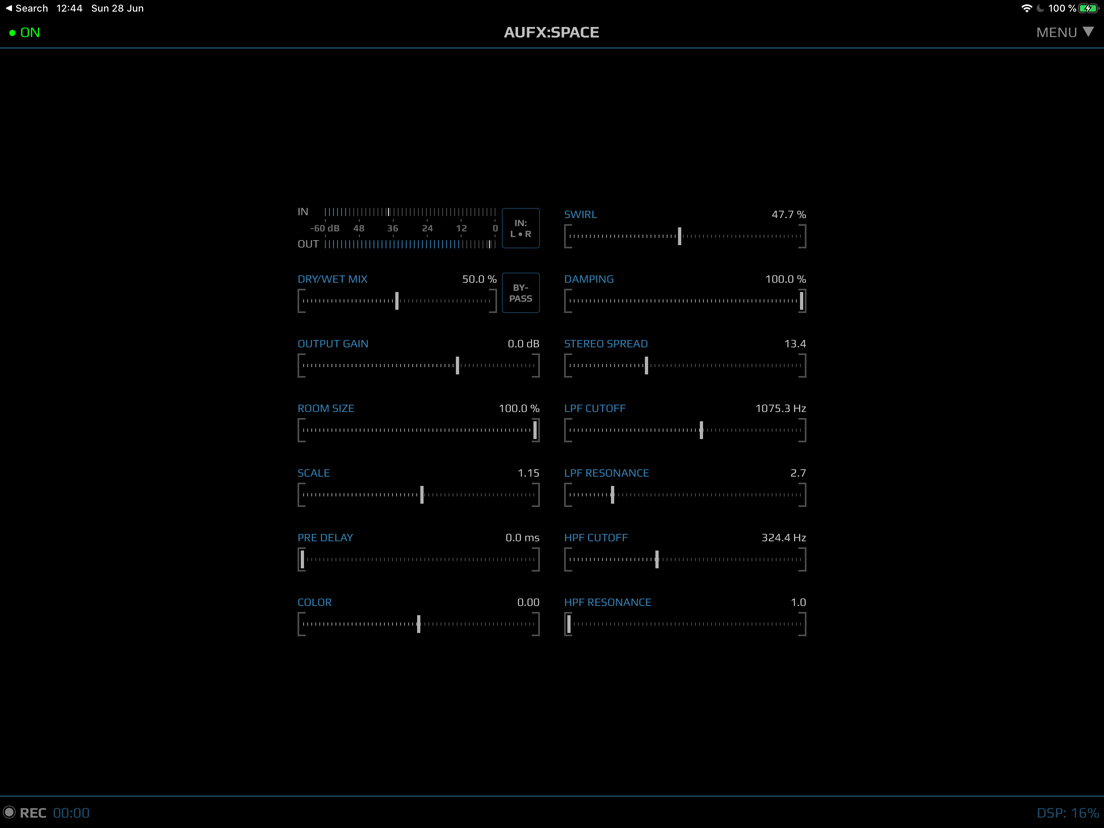
Task: Click the HPF Cutoff slider handle
Action: pos(657,560)
